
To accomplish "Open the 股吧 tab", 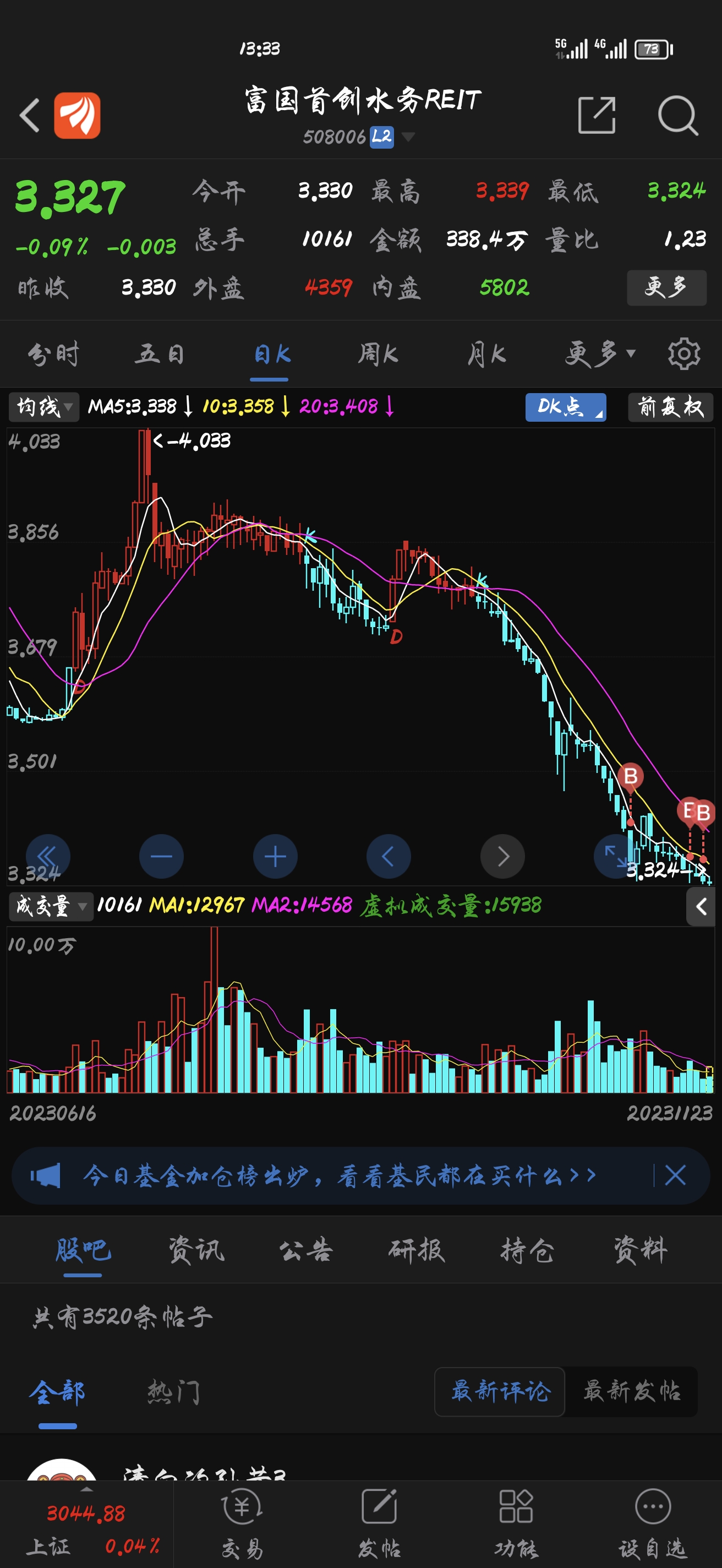I will point(83,1250).
